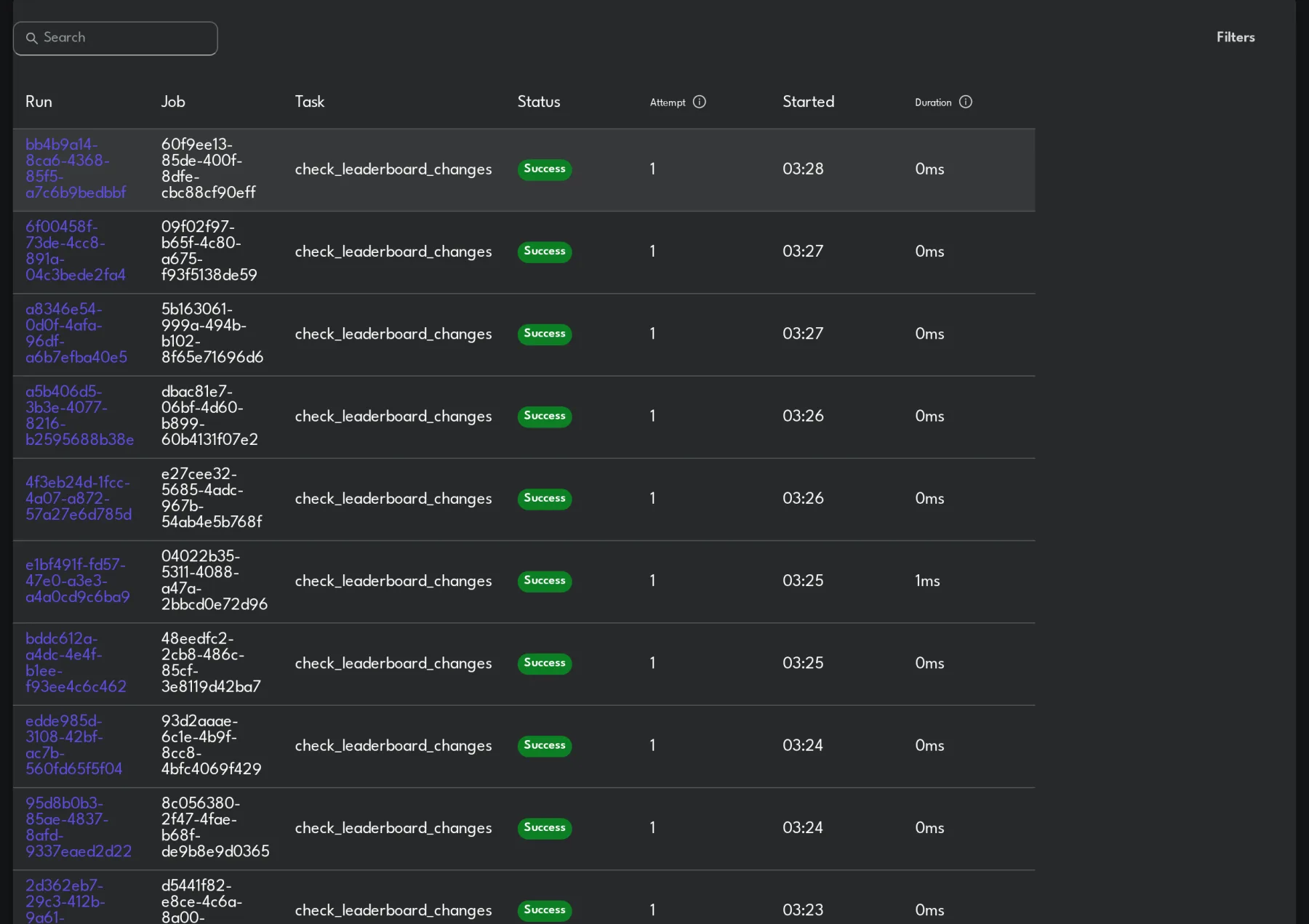Click the 03:28 started time

803,169
